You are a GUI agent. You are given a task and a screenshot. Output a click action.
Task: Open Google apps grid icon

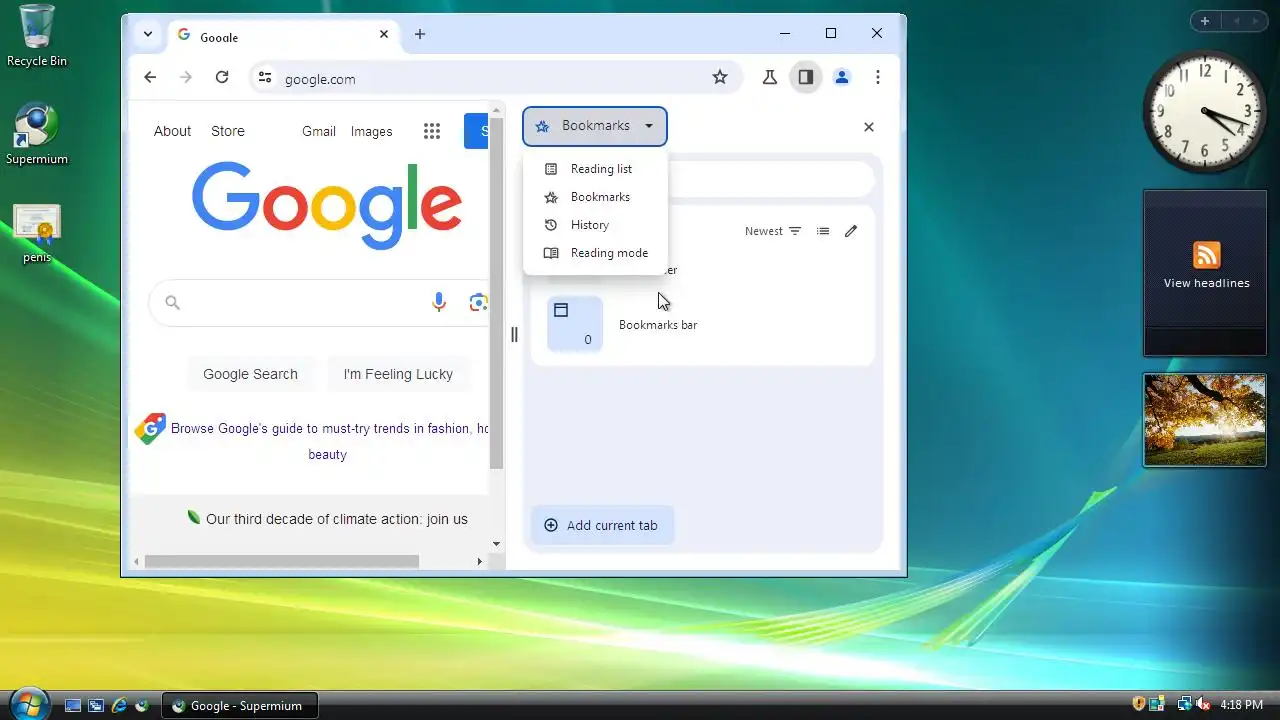coord(432,131)
